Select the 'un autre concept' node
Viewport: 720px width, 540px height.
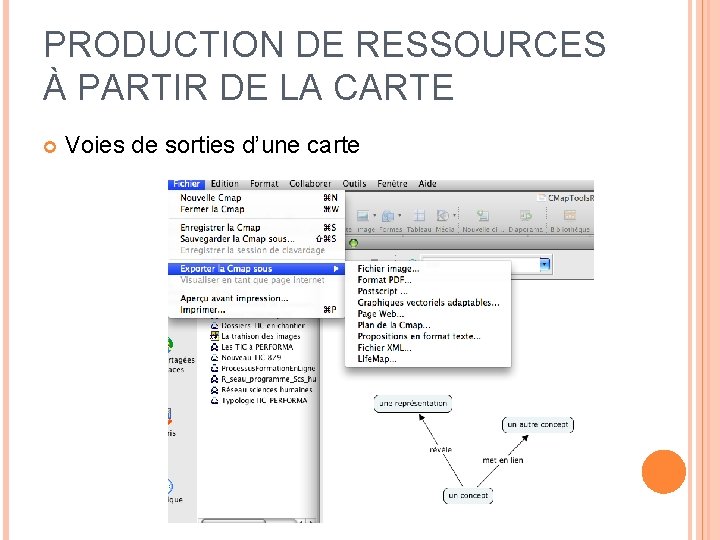tap(538, 425)
